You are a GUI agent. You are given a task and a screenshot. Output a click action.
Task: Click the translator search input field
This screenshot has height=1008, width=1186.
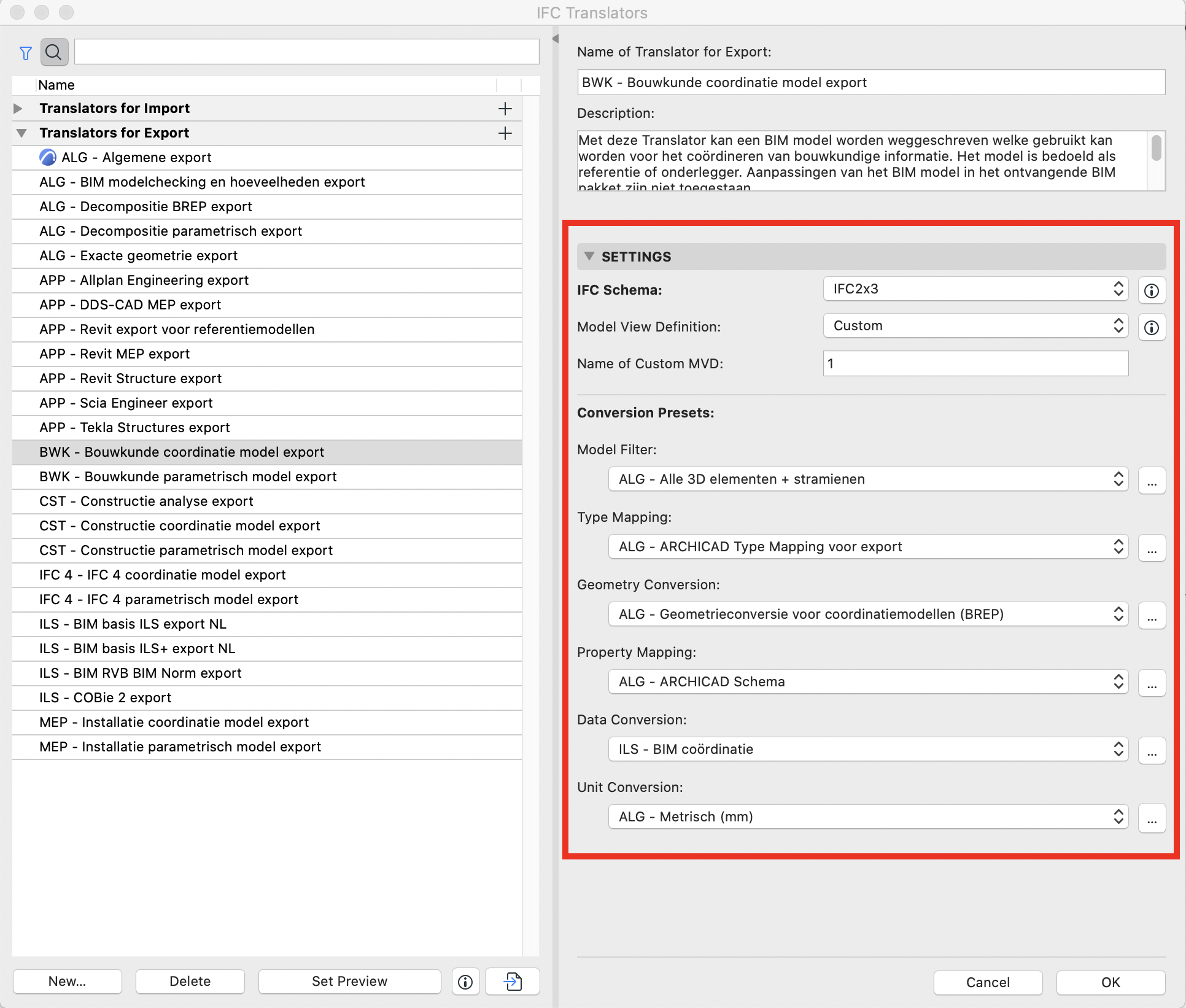pos(307,52)
